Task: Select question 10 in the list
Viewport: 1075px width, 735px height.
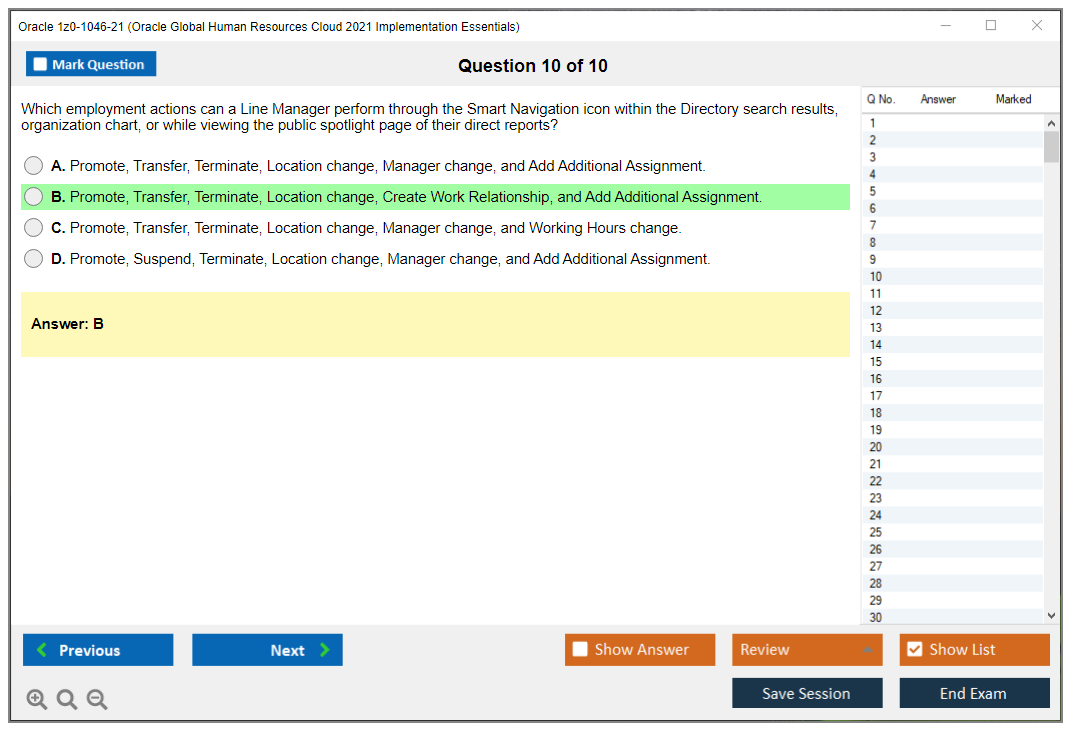Action: pos(876,277)
